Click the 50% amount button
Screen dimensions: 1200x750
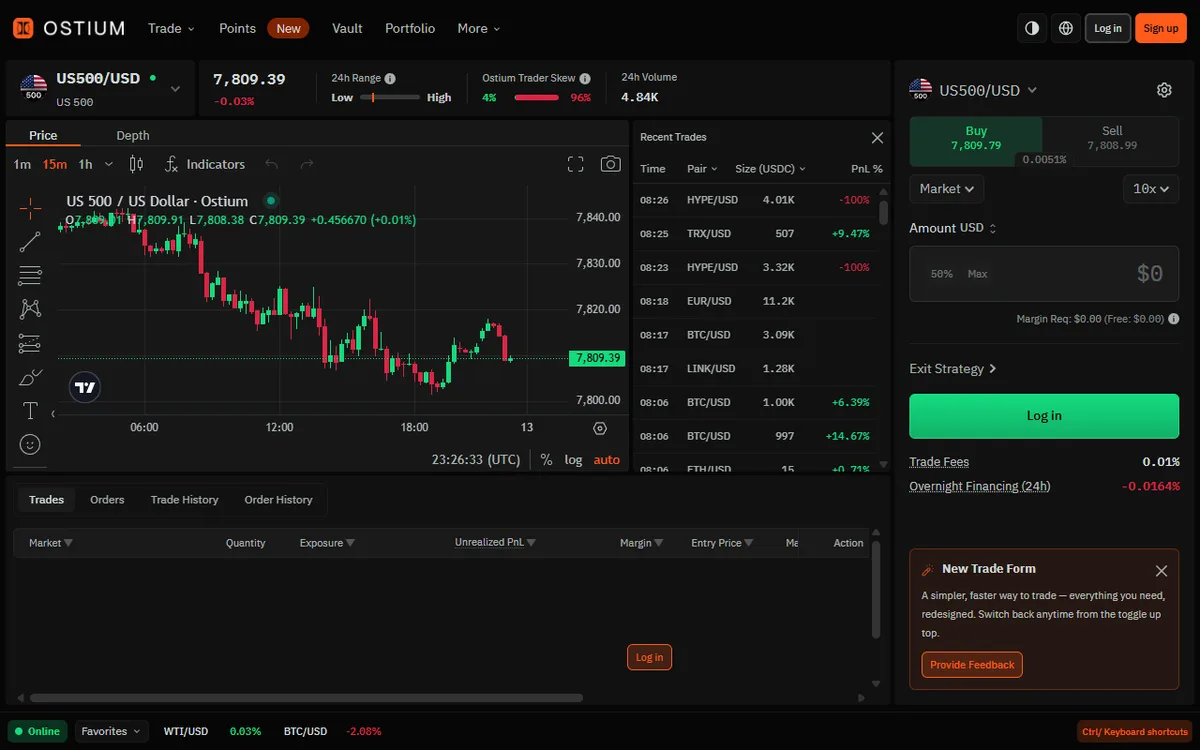tap(941, 274)
